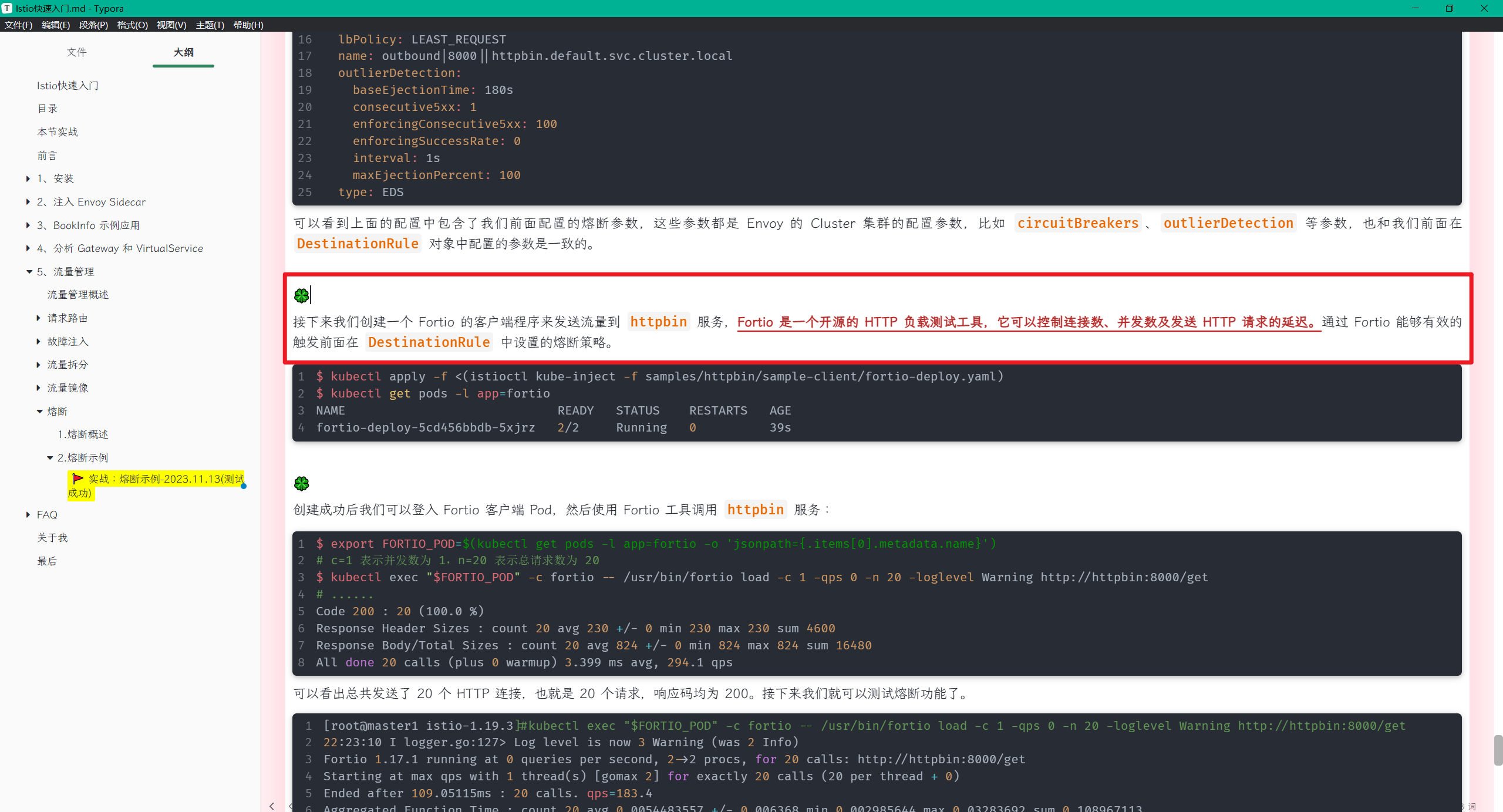Click inline code outlierDetection
The height and width of the screenshot is (812, 1503).
tap(1228, 223)
